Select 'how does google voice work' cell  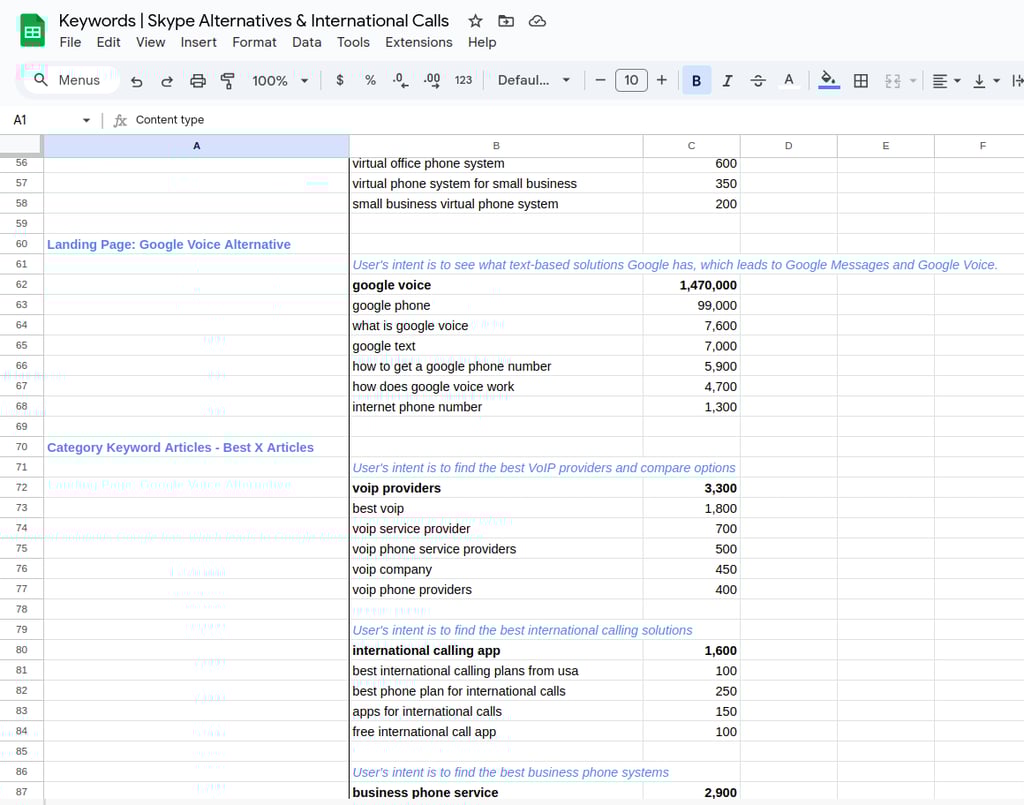(x=496, y=387)
